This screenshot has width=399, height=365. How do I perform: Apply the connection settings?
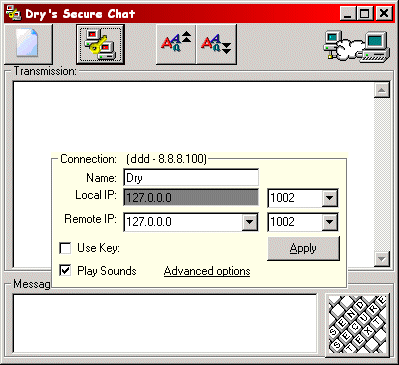303,249
